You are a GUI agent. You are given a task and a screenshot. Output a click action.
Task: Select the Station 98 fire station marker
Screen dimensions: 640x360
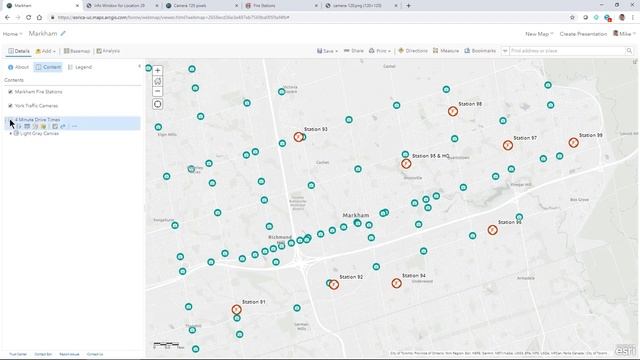coord(453,111)
